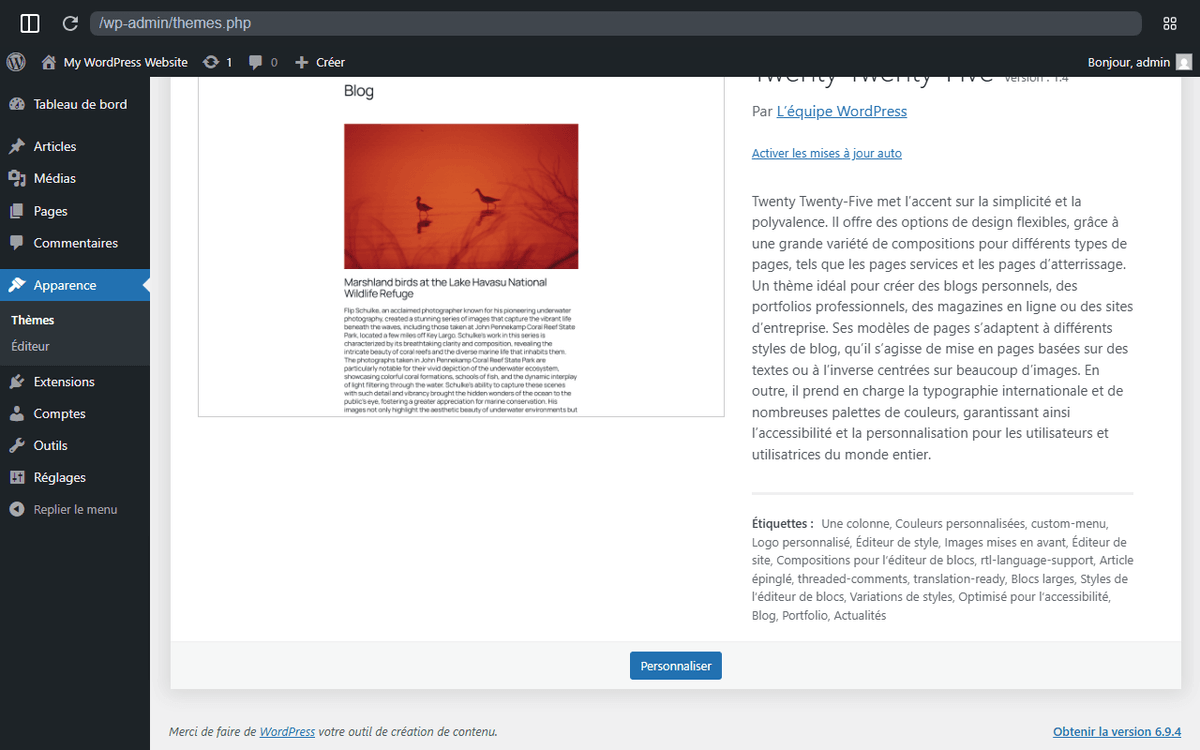Click the theme screenshot preview image
Screen dimensions: 1200x750
pyautogui.click(x=461, y=250)
